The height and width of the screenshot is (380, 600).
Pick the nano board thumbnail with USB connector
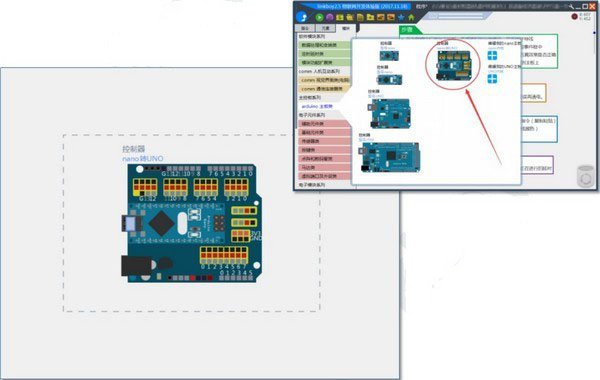(389, 80)
